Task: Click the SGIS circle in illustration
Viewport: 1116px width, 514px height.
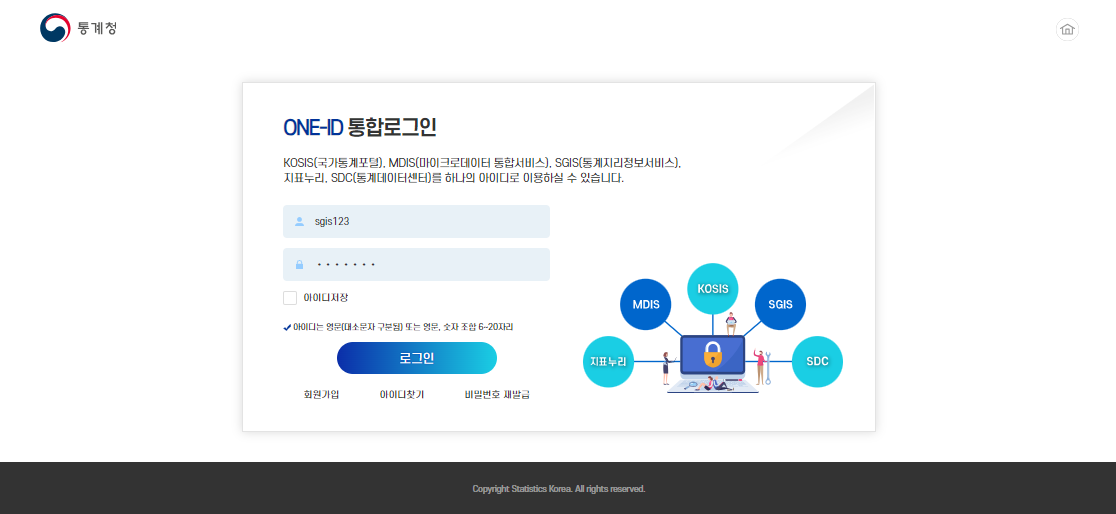Action: [x=780, y=304]
